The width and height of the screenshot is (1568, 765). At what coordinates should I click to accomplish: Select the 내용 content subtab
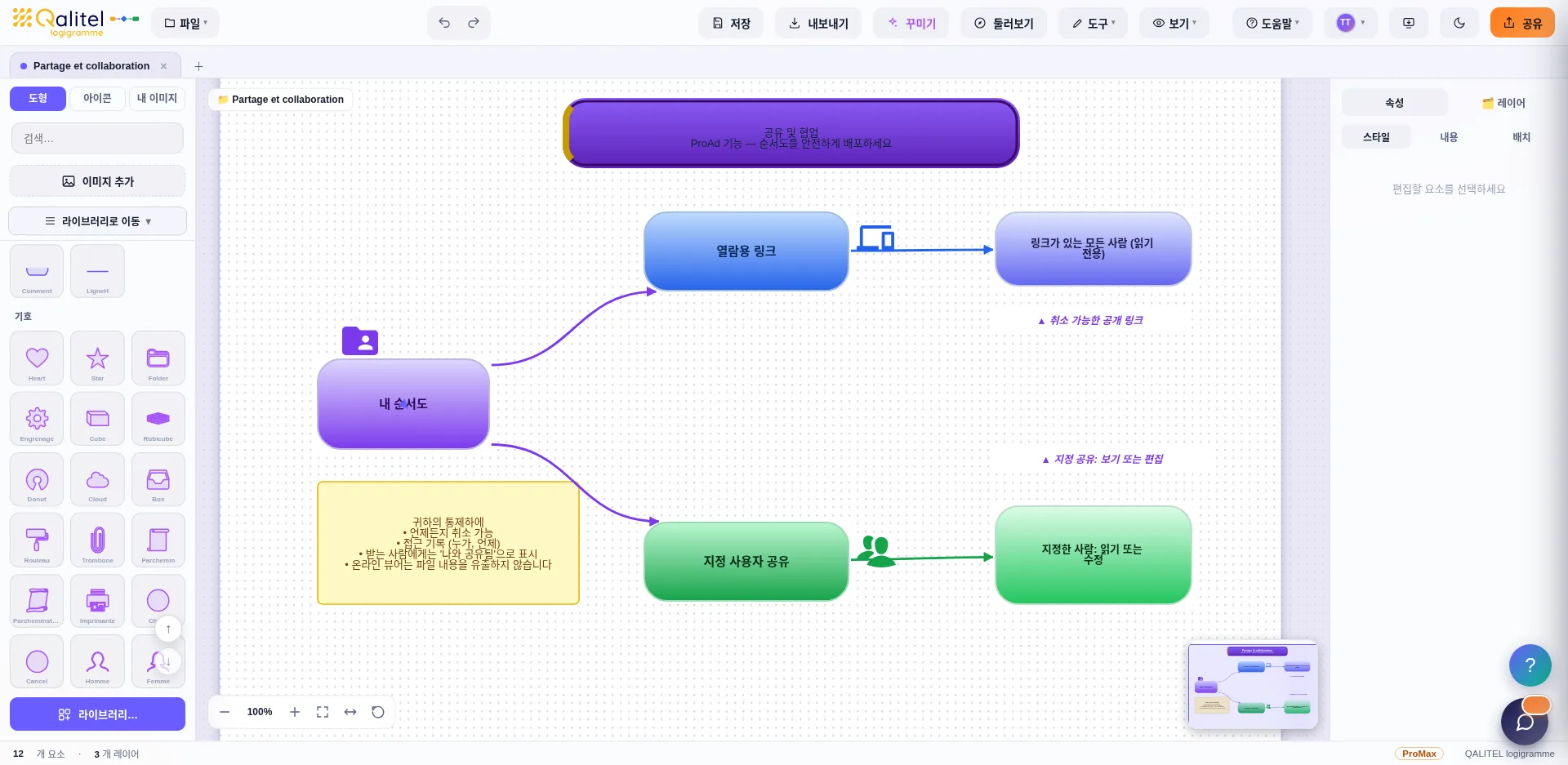coord(1449,137)
